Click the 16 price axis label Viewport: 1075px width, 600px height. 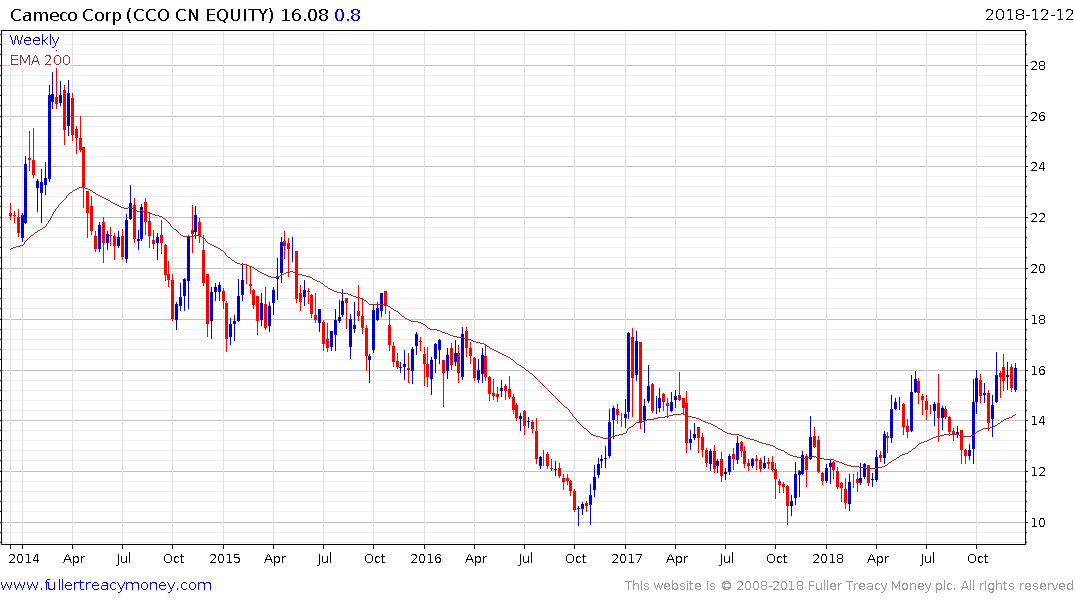click(x=1038, y=370)
